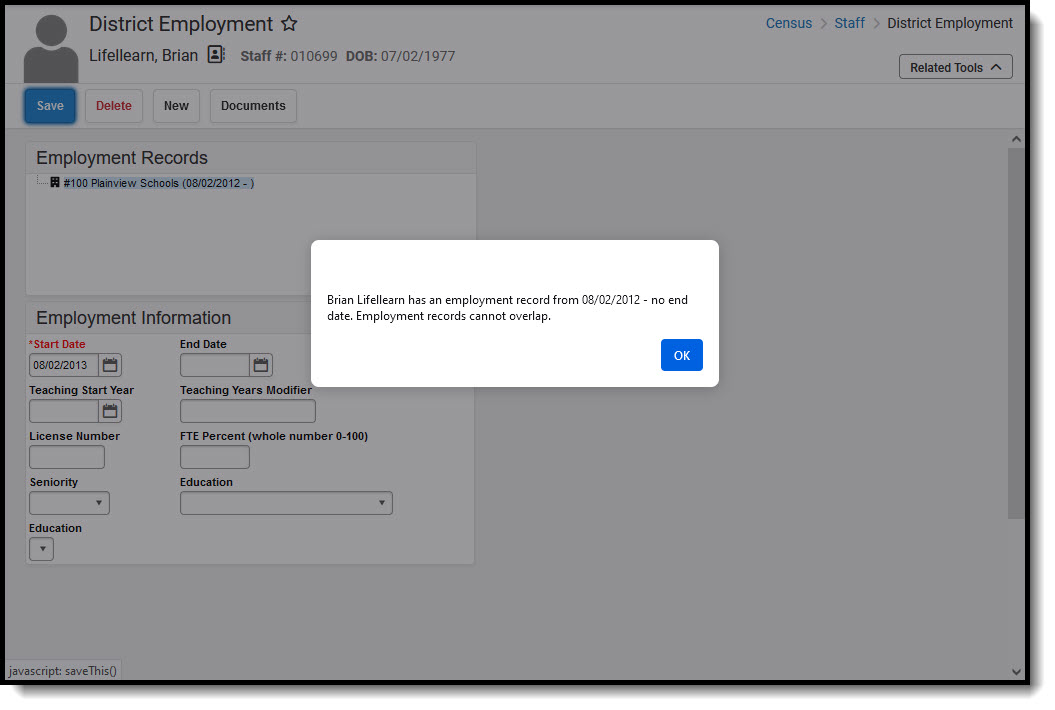Click the License Number input field
1055x710 pixels.
point(67,457)
